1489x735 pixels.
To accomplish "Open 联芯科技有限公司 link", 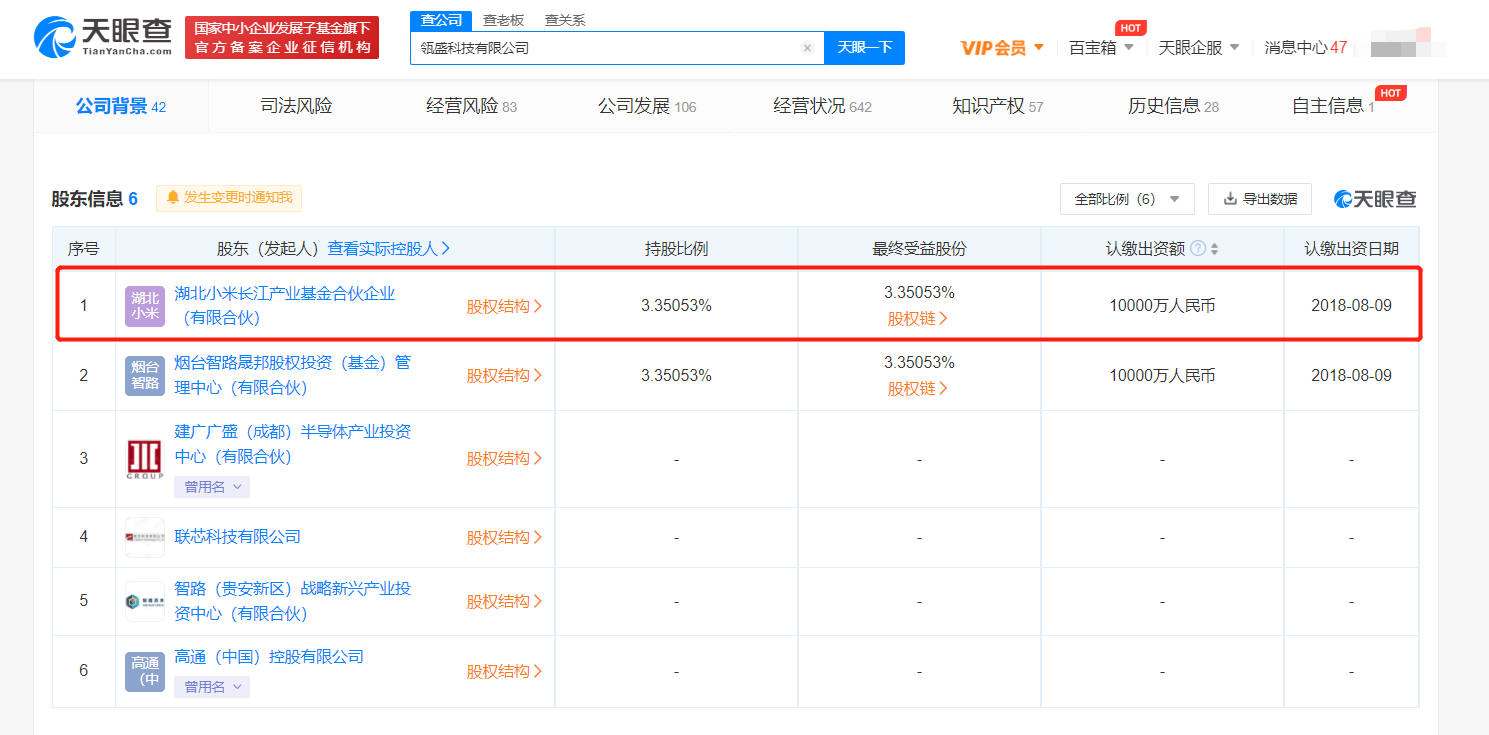I will (x=238, y=536).
